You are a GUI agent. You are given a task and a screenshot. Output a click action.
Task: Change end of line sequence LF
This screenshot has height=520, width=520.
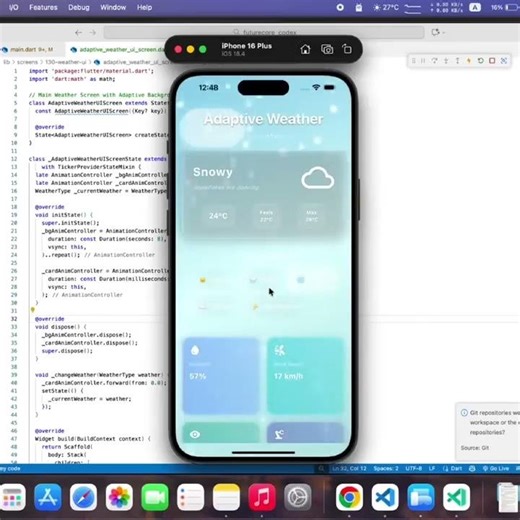pos(432,468)
